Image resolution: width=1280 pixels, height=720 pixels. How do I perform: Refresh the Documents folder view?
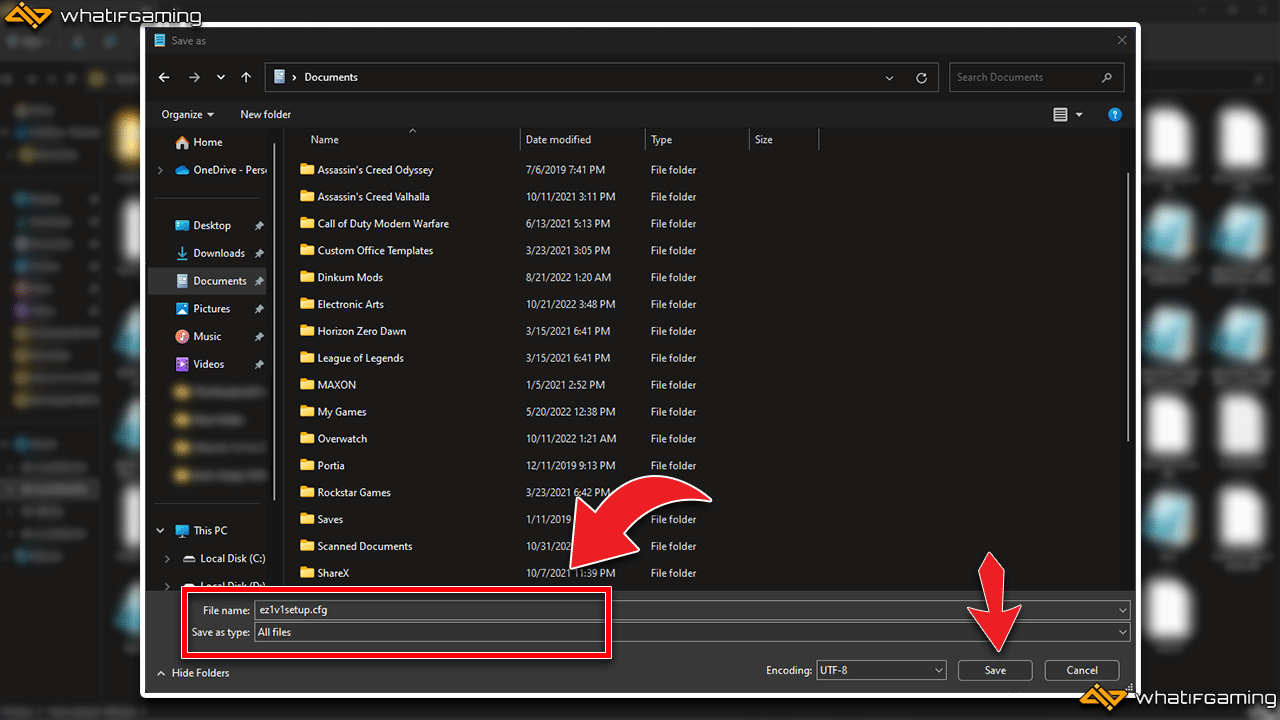pos(921,77)
